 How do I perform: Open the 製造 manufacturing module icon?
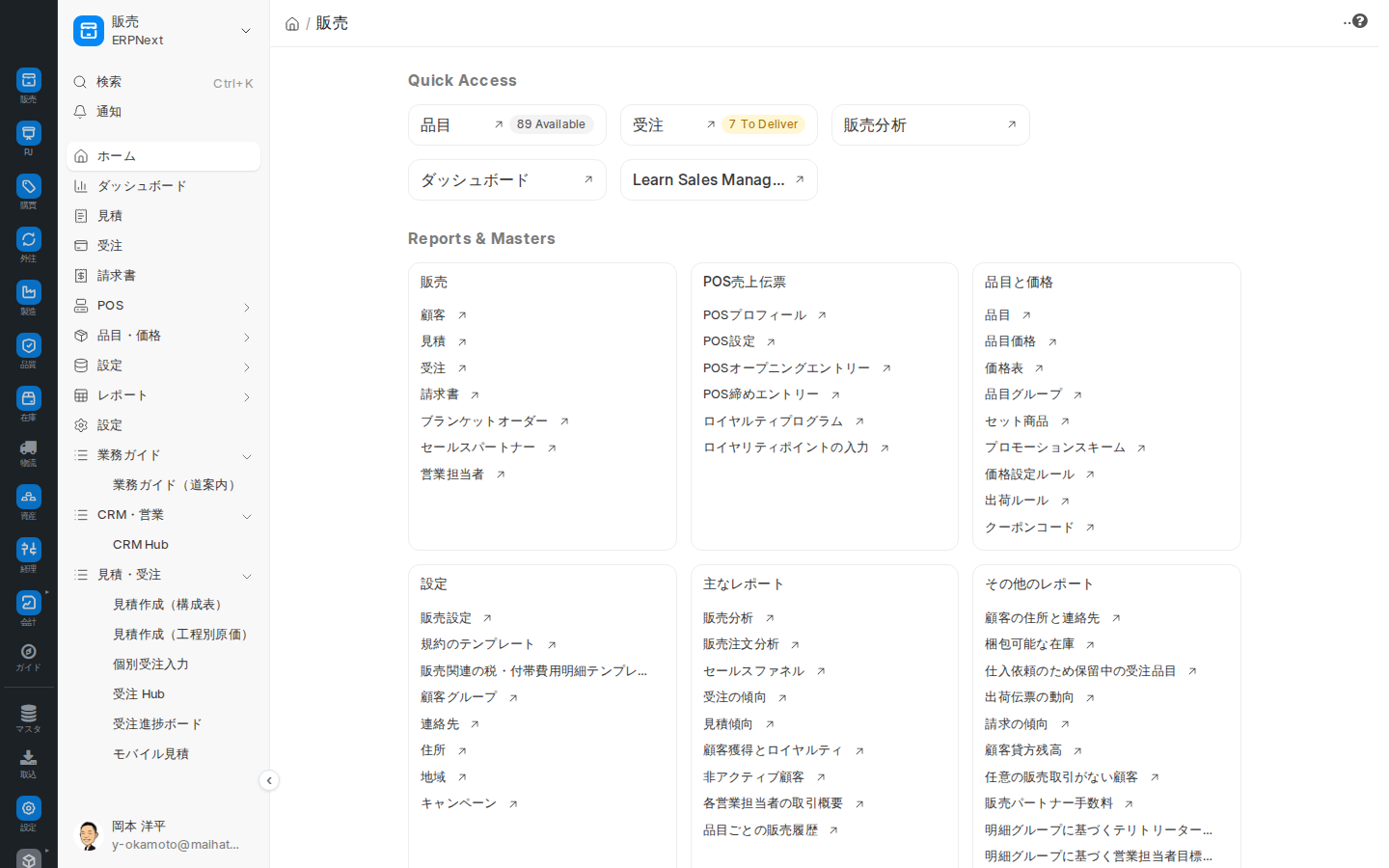coord(28,292)
